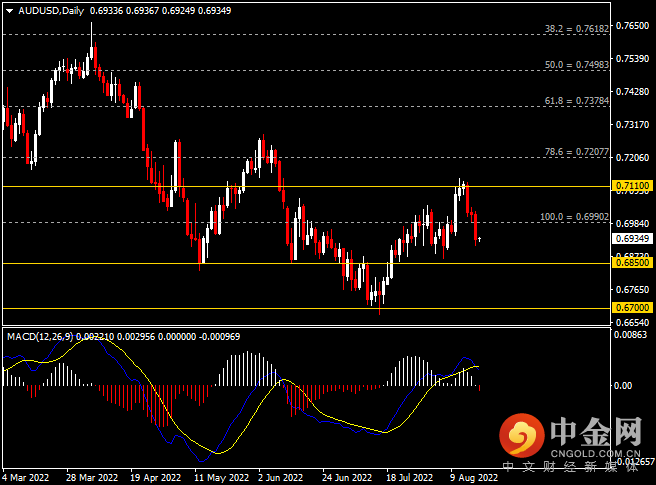Click the 2 Jun 2022 date label
Image resolution: width=656 pixels, height=485 pixels.
pos(280,477)
